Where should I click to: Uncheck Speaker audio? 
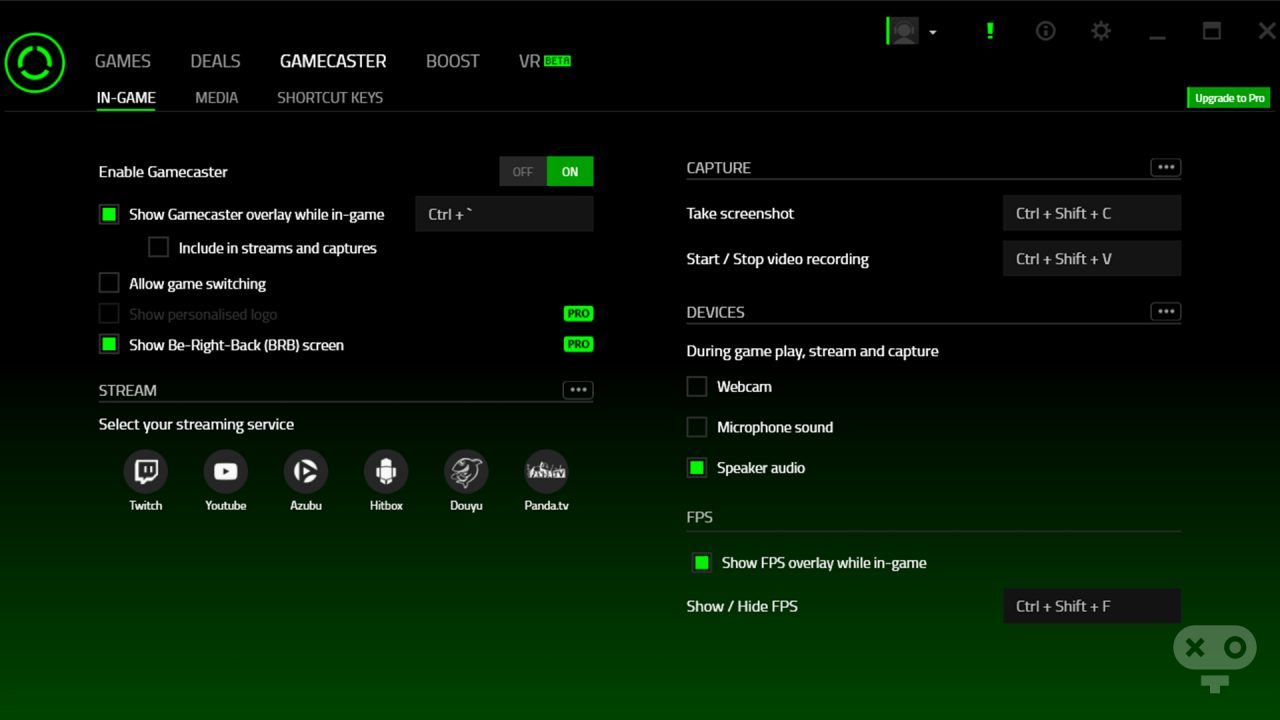(697, 467)
